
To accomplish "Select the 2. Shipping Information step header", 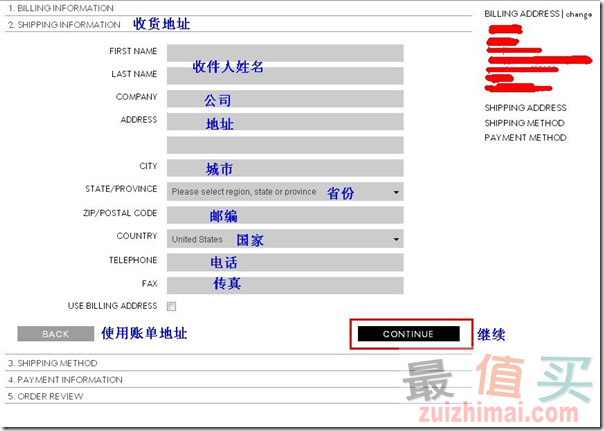I will pyautogui.click(x=64, y=25).
